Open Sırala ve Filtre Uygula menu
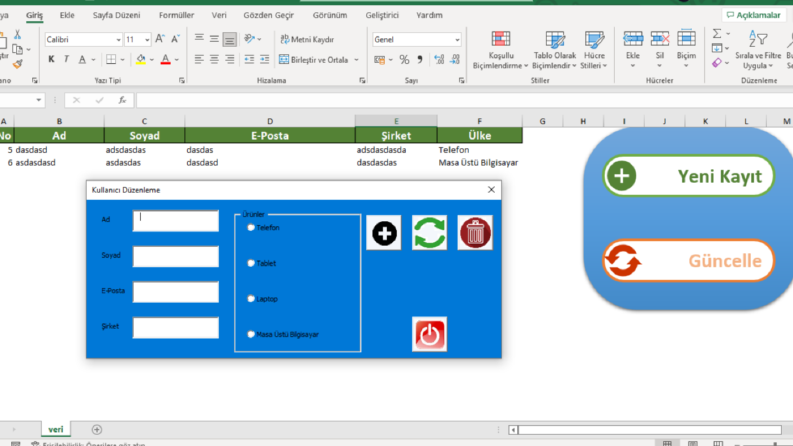The height and width of the screenshot is (446, 793). tap(758, 50)
